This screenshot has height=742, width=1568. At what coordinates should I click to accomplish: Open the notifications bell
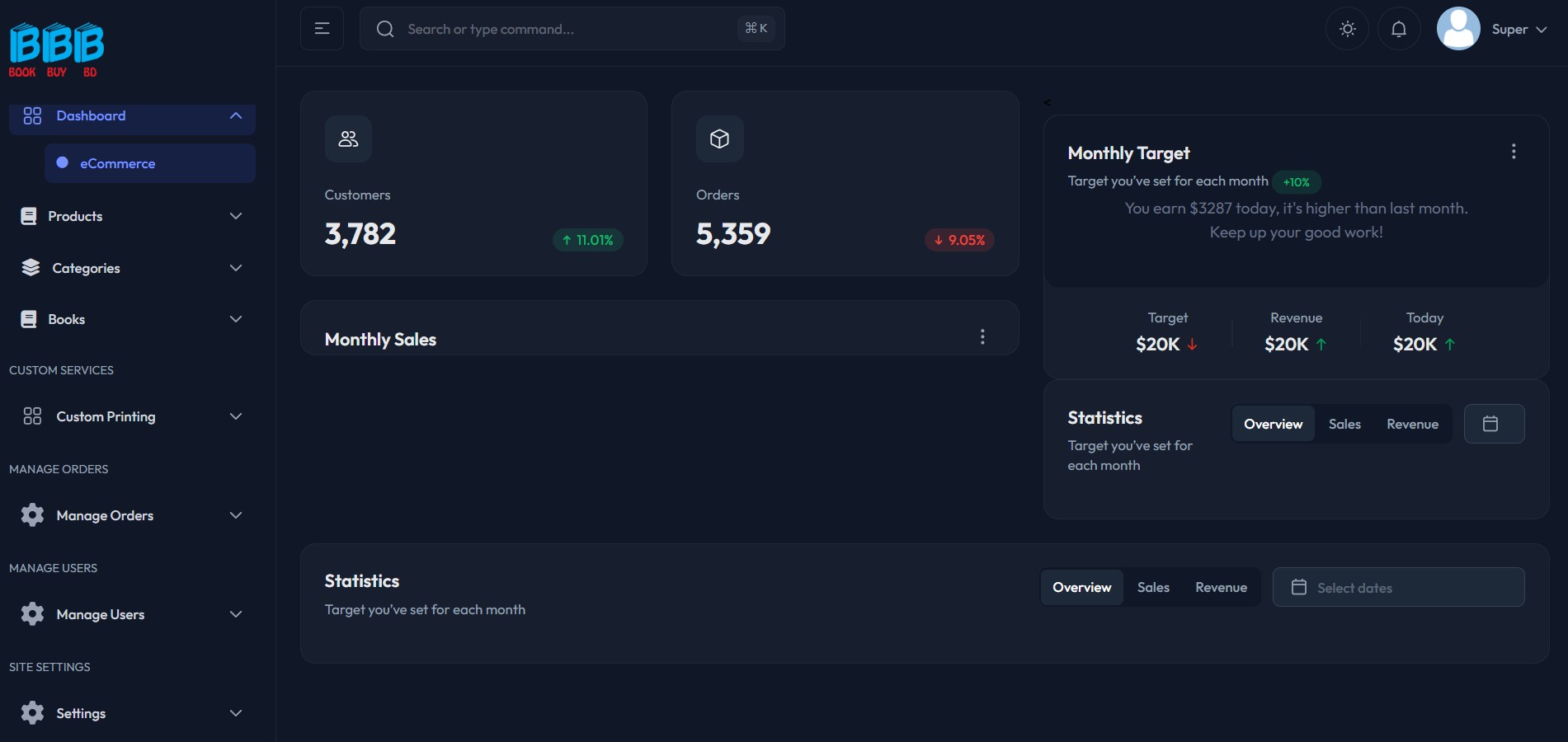coord(1399,29)
